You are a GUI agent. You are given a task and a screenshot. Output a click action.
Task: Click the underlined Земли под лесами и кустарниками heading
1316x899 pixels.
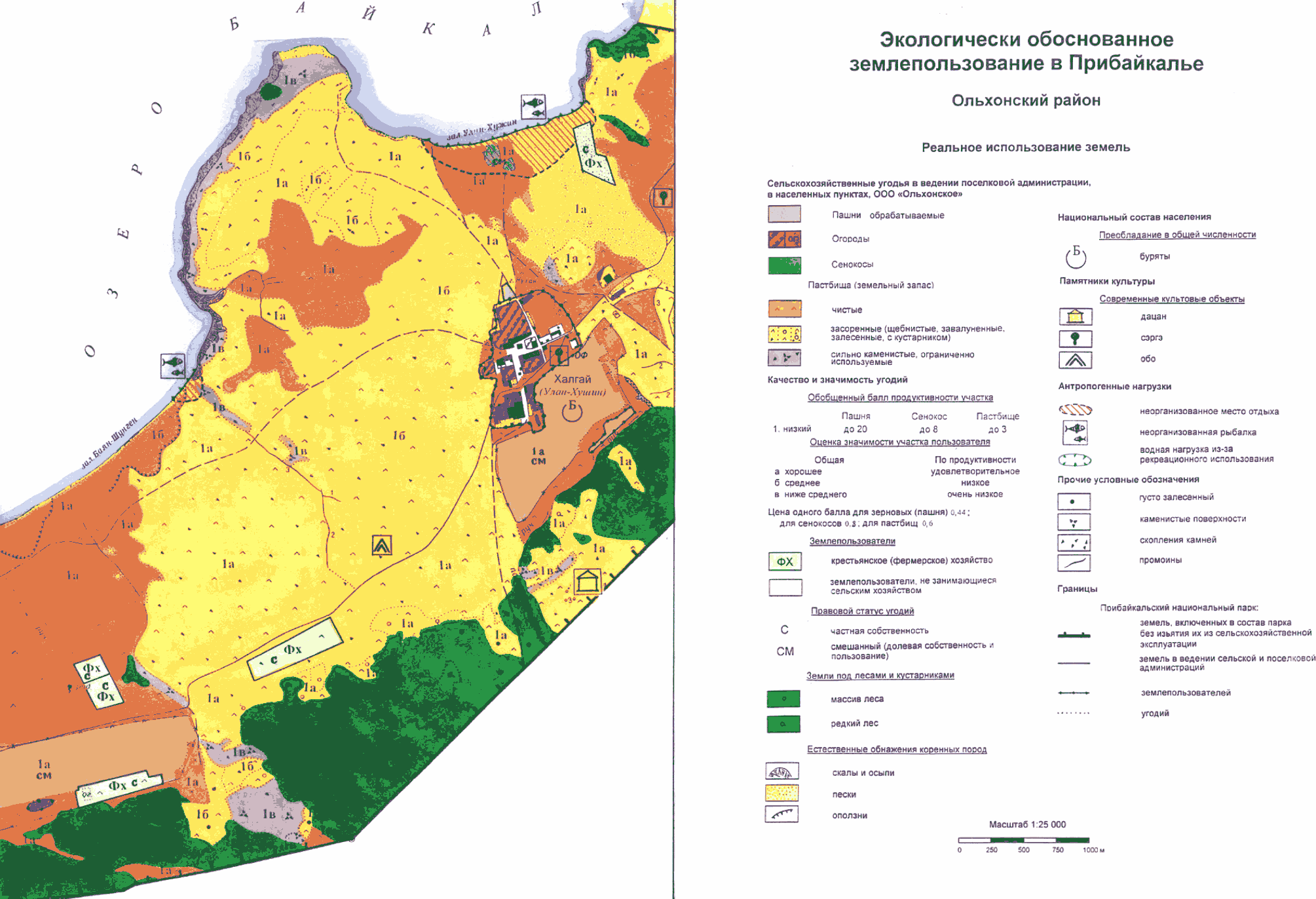click(880, 676)
